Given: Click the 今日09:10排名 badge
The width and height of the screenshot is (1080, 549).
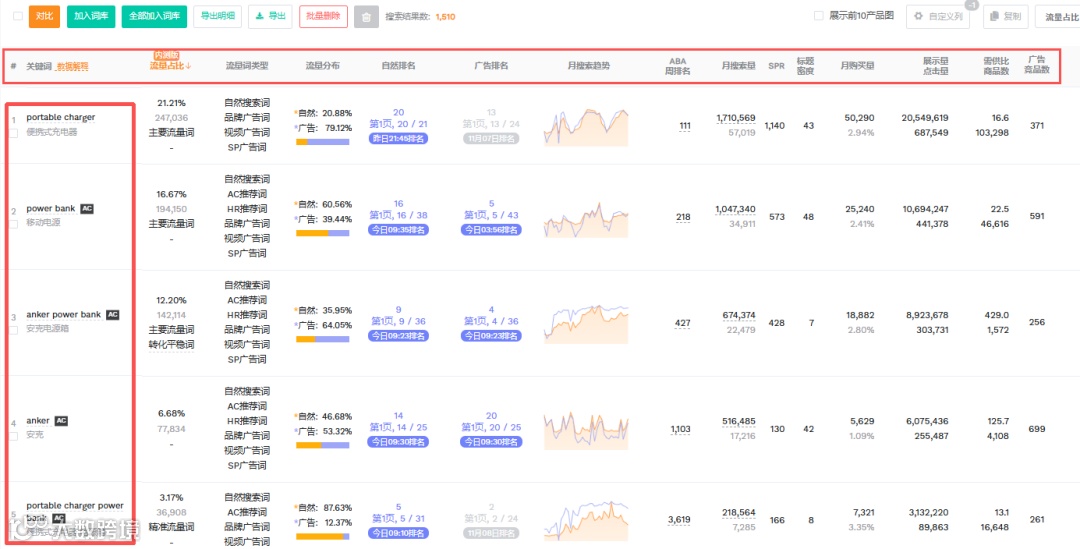Looking at the screenshot, I should (399, 533).
